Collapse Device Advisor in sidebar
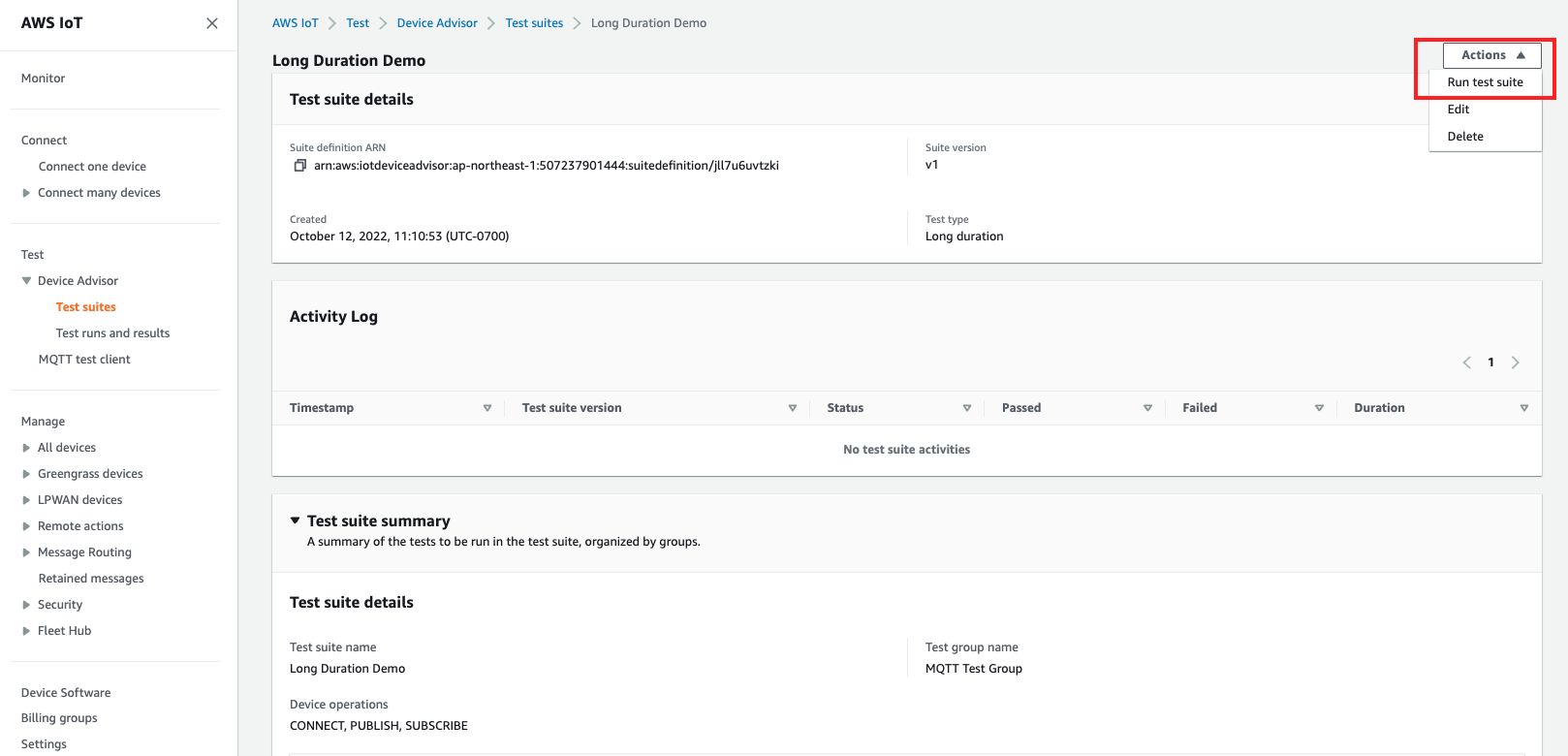The width and height of the screenshot is (1568, 756). (x=27, y=281)
